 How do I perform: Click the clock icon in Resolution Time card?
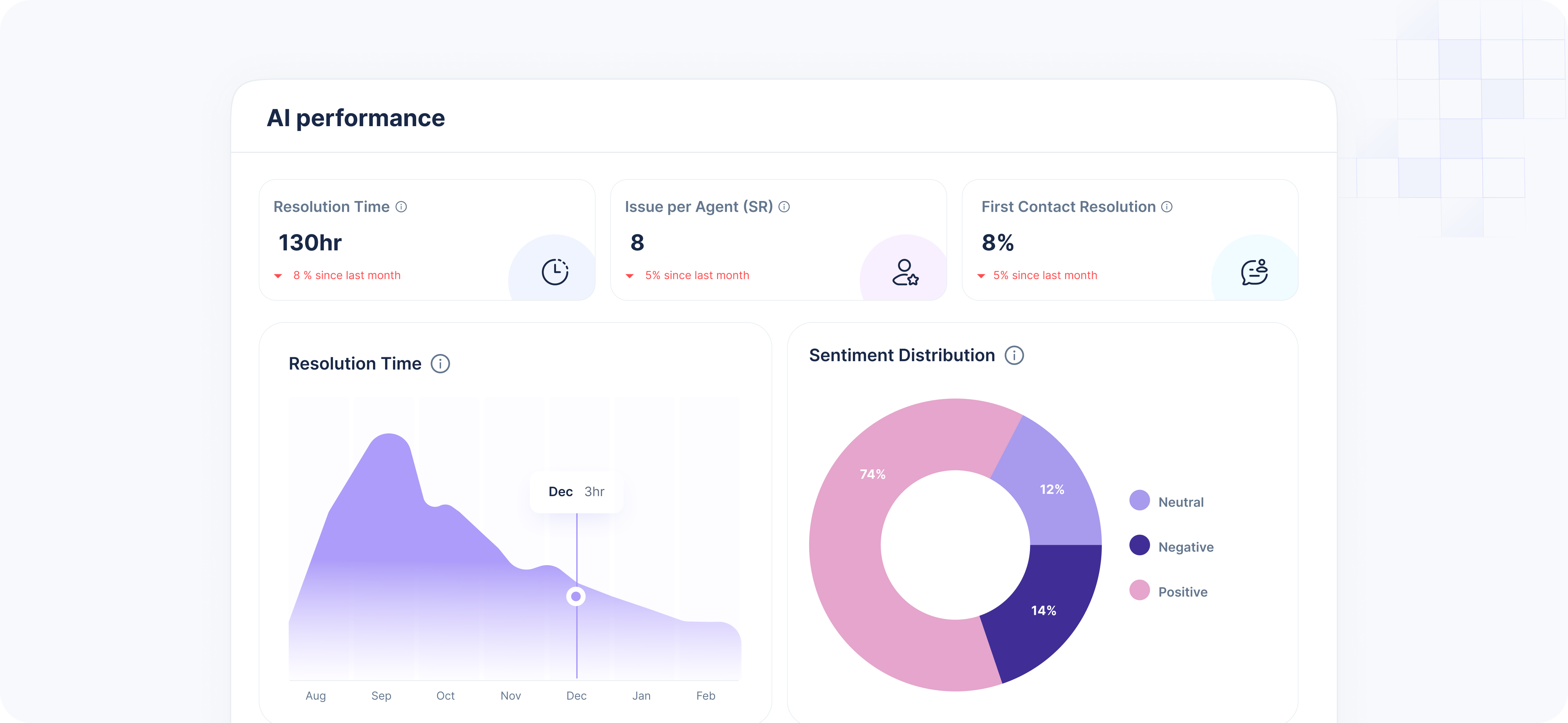pyautogui.click(x=555, y=272)
